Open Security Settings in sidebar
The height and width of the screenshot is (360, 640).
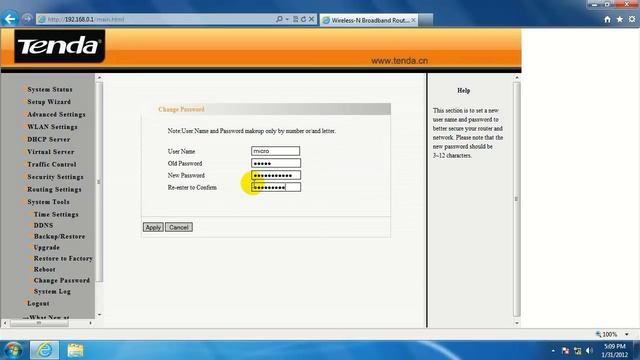(x=56, y=177)
